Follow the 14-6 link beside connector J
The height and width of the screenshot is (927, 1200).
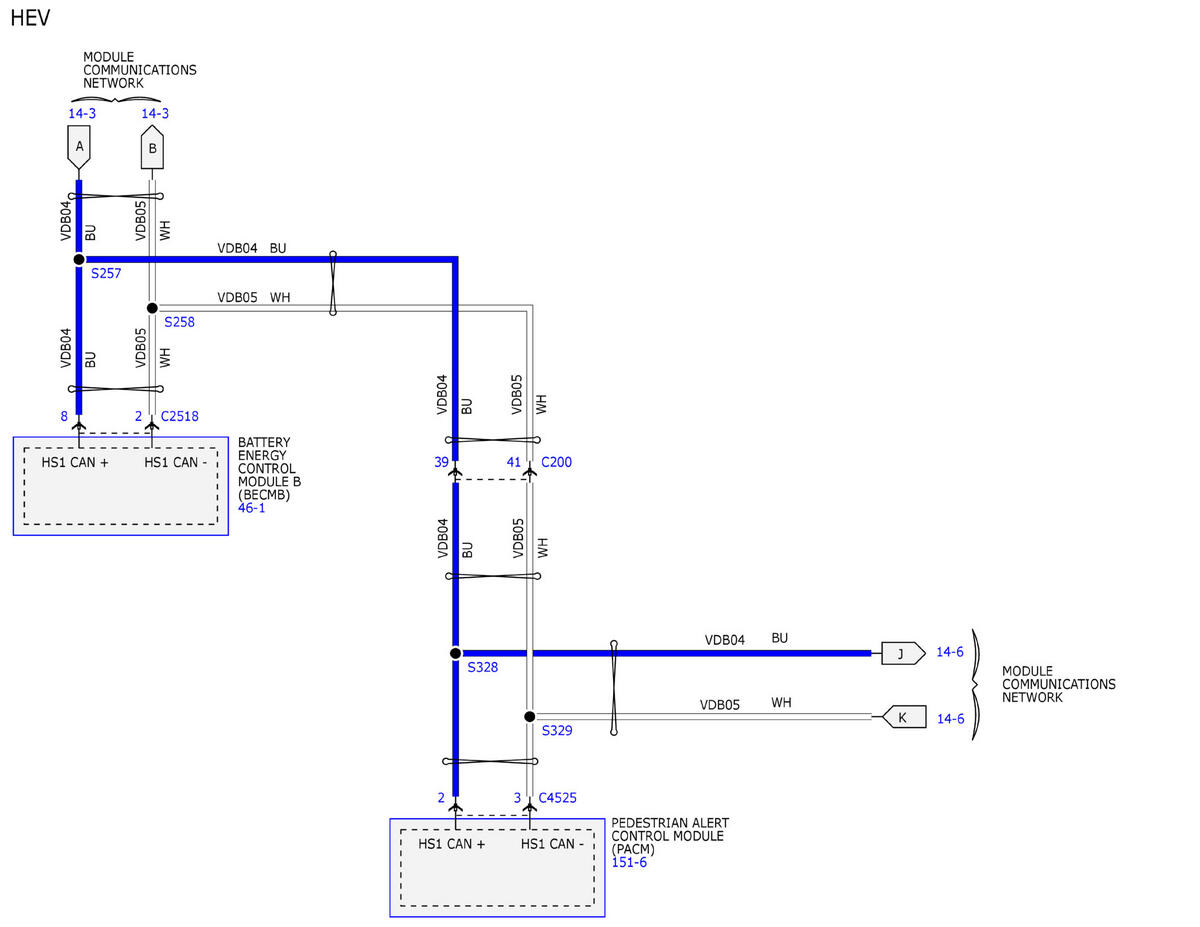click(x=950, y=652)
